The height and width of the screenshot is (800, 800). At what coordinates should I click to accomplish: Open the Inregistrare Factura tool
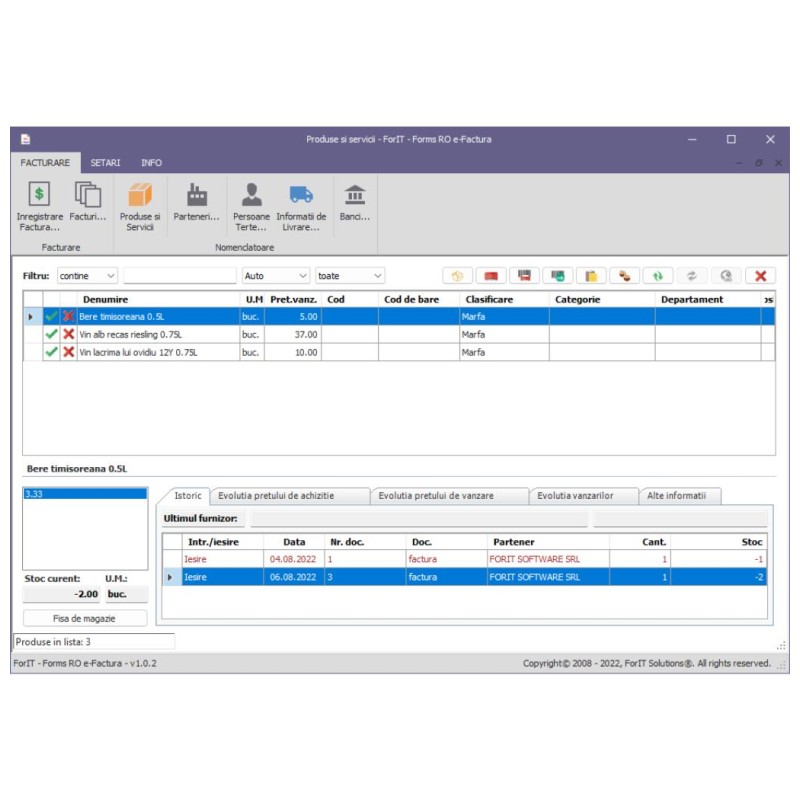pyautogui.click(x=38, y=207)
